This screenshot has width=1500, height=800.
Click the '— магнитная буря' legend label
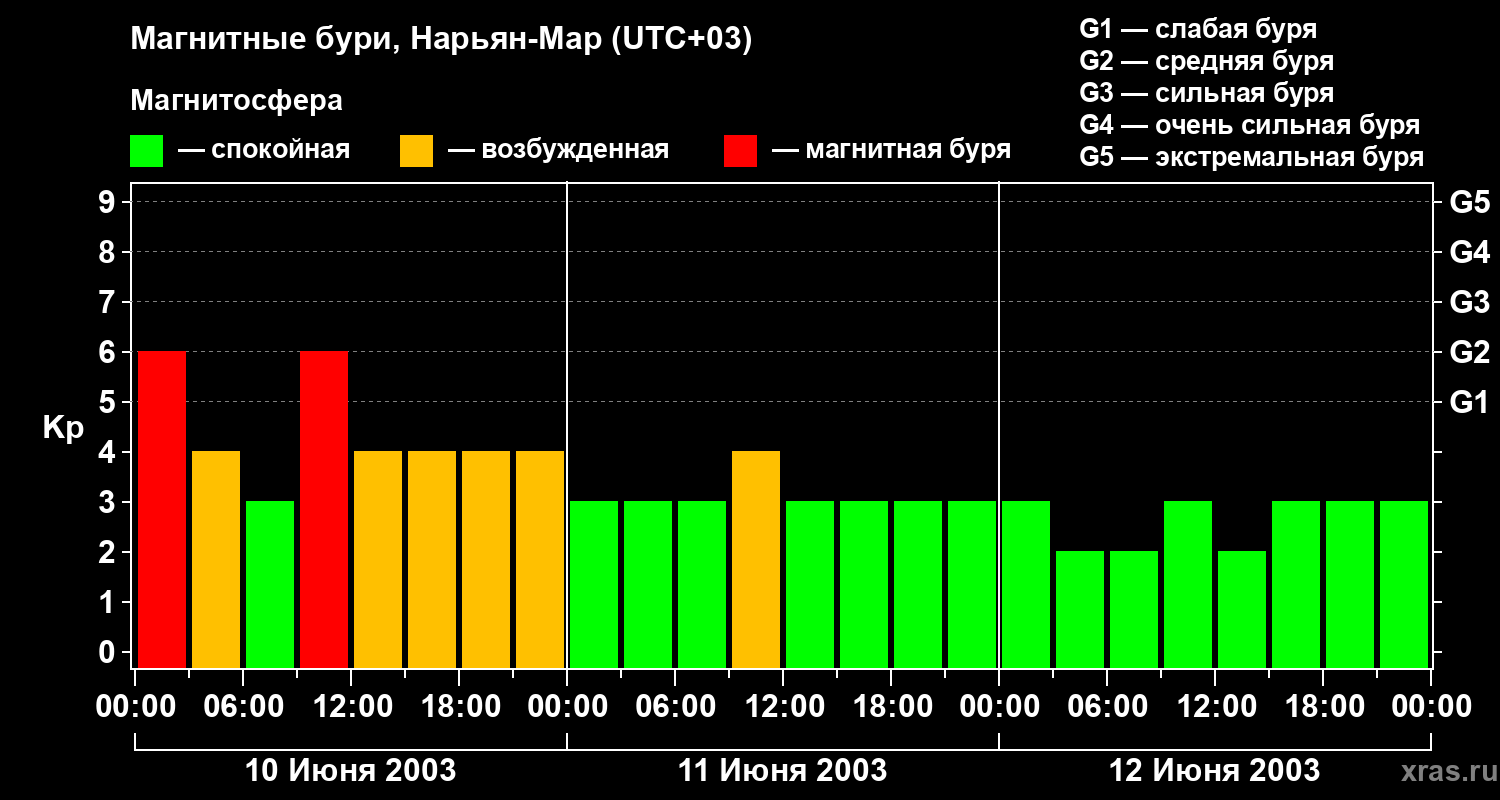tap(892, 150)
